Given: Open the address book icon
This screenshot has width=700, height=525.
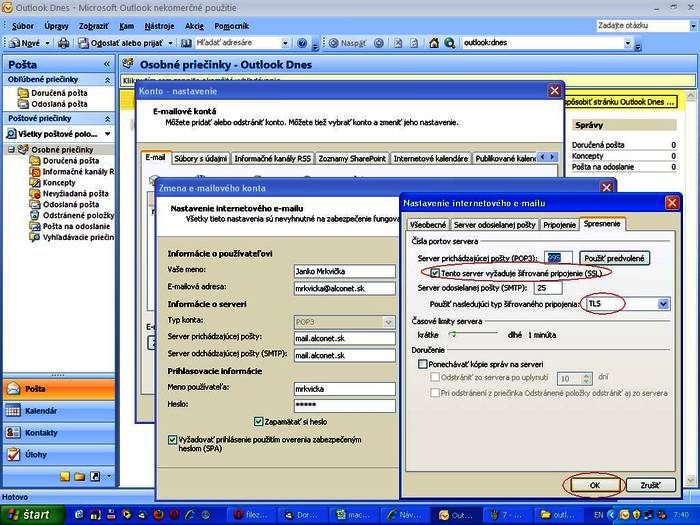Looking at the screenshot, I should pos(186,43).
